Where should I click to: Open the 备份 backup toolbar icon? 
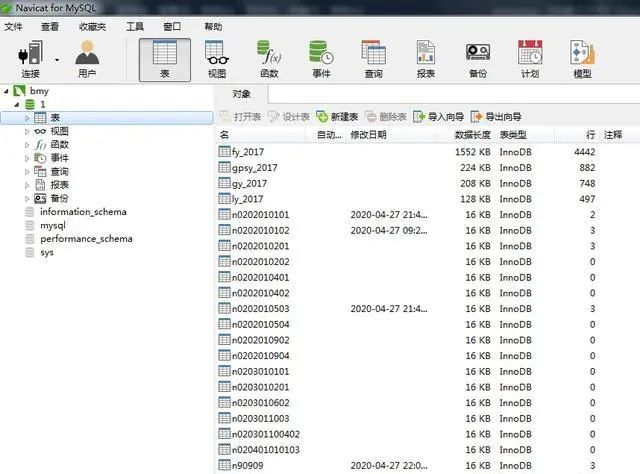[x=478, y=59]
